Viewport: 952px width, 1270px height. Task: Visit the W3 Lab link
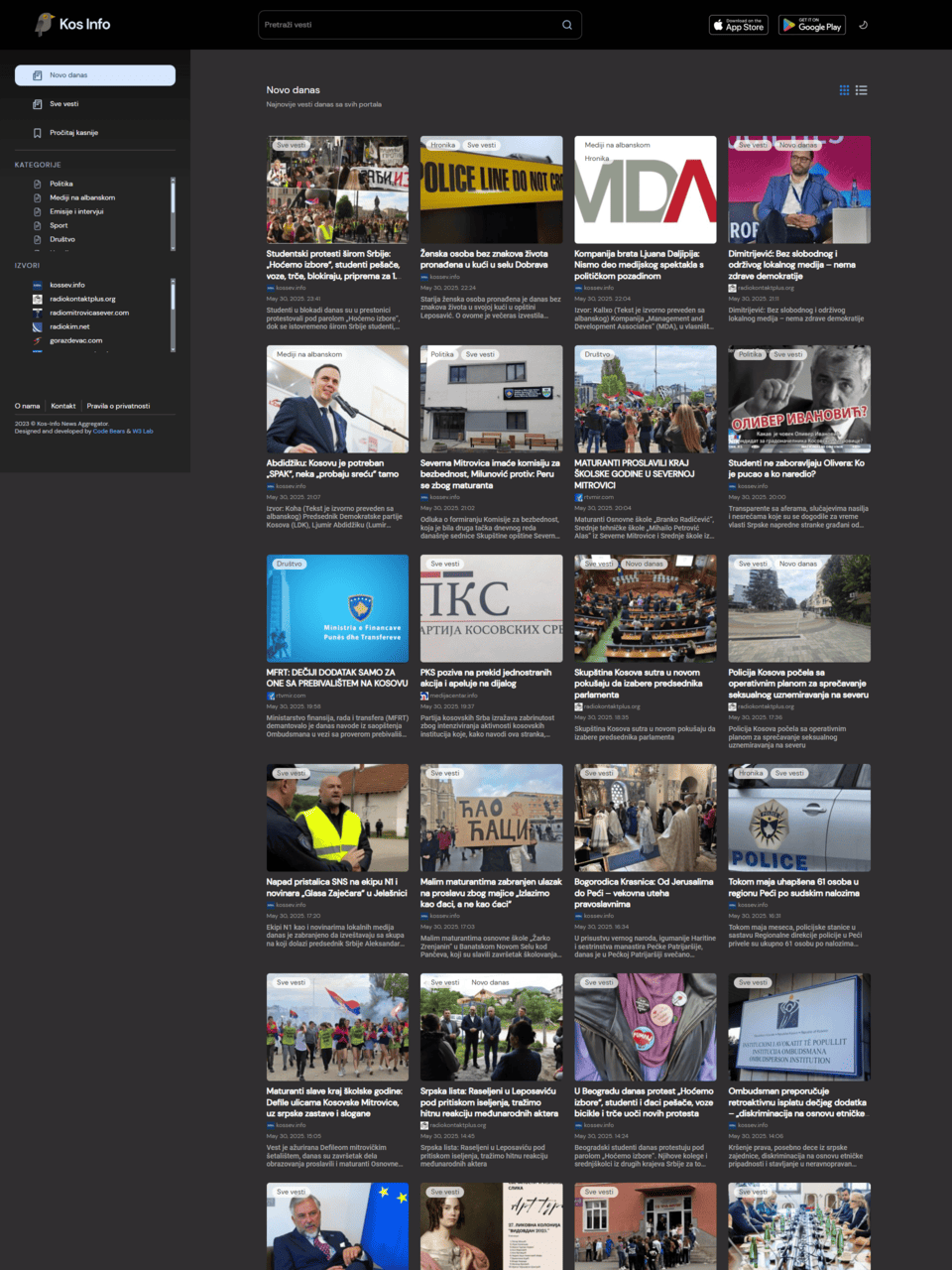pyautogui.click(x=143, y=432)
